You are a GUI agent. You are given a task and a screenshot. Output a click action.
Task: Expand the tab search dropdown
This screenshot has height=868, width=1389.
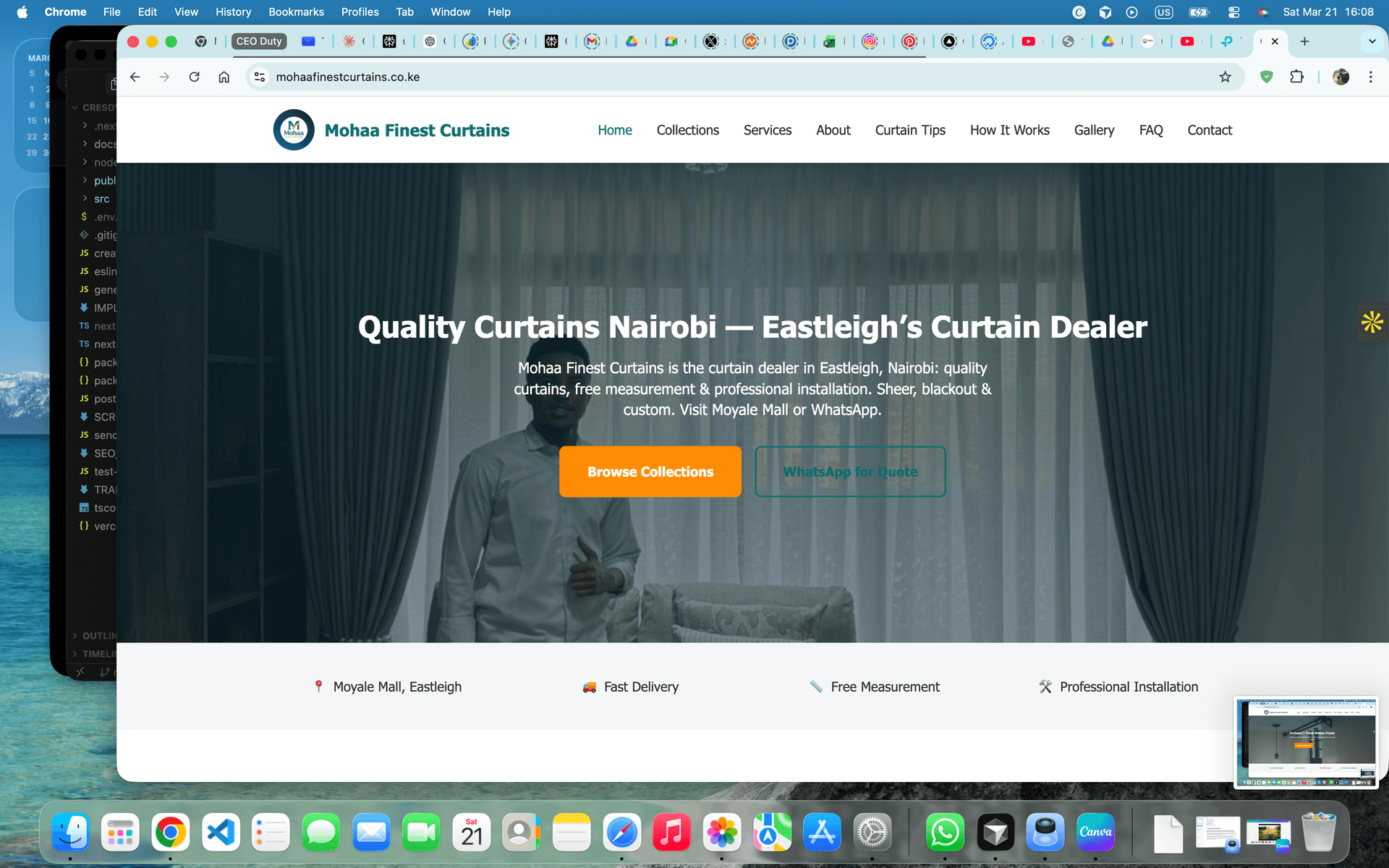click(x=1372, y=41)
